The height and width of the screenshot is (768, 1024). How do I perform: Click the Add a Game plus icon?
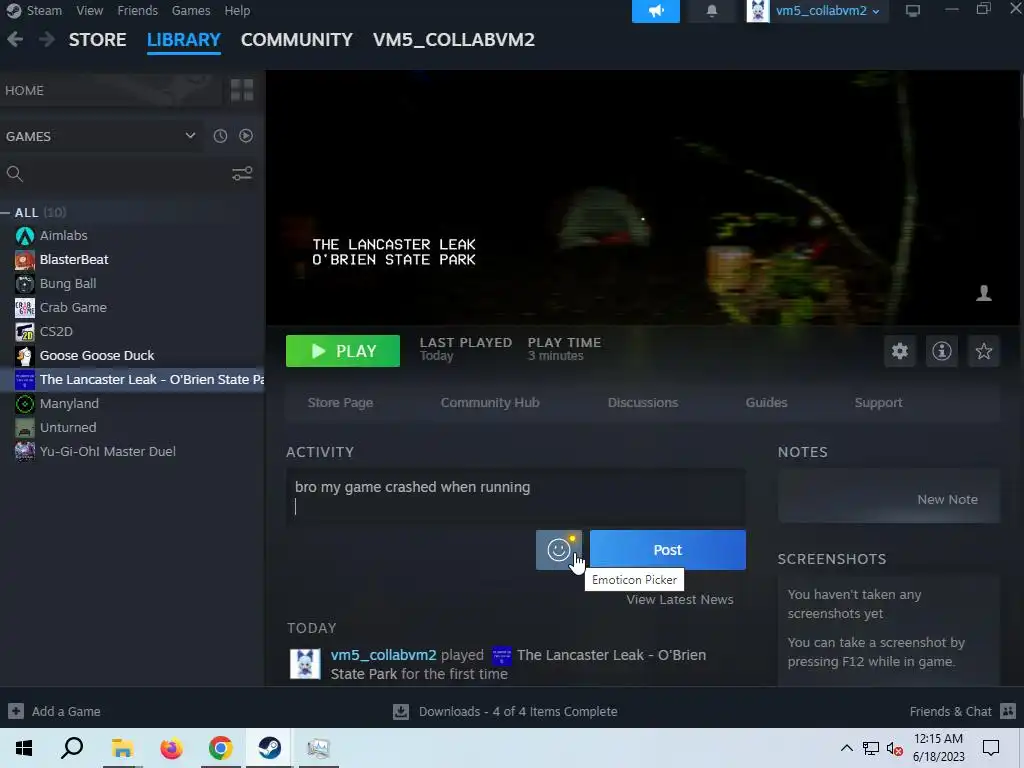[x=16, y=711]
